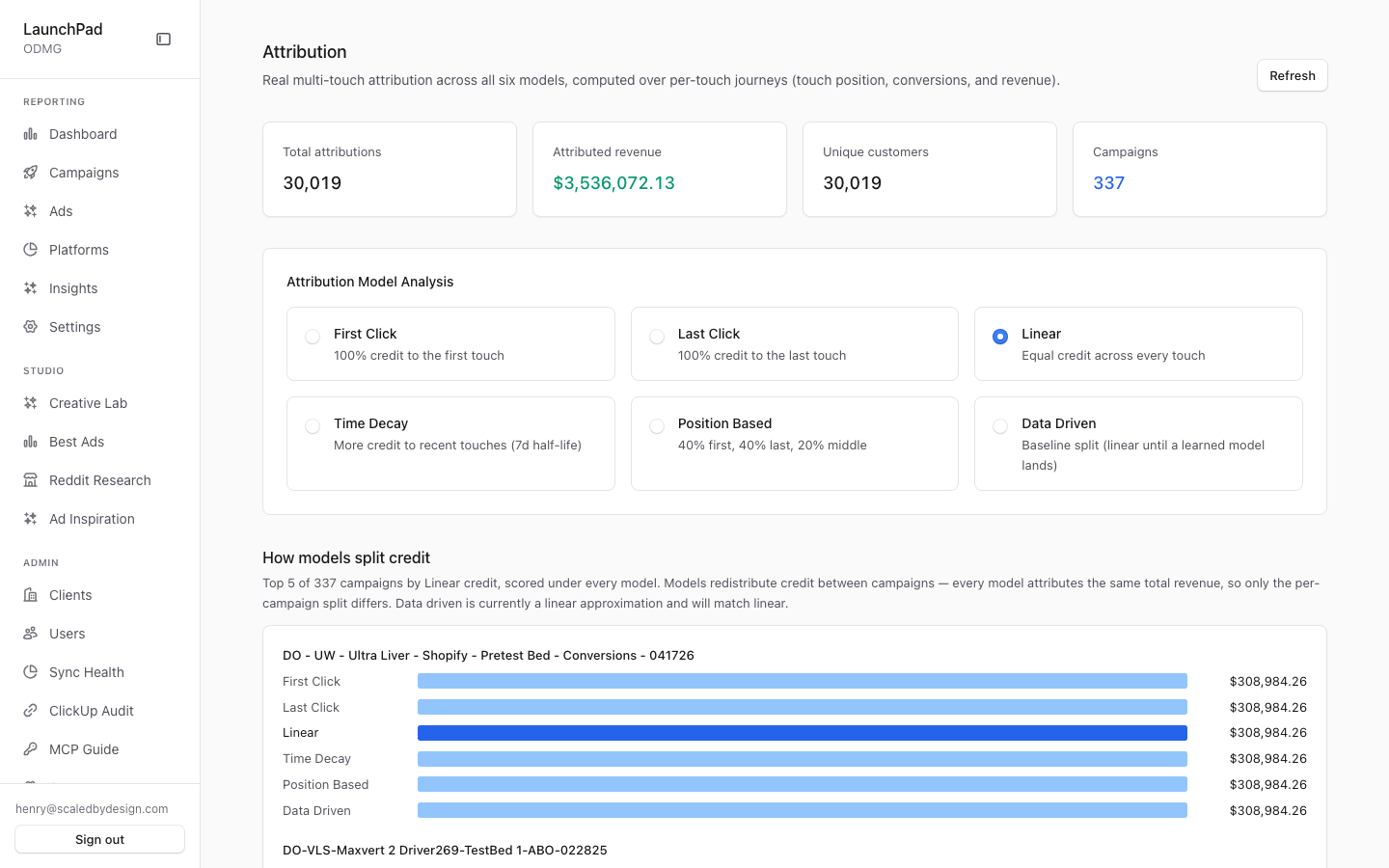Click the dark blue Linear credit bar
The height and width of the screenshot is (868, 1389).
803,733
